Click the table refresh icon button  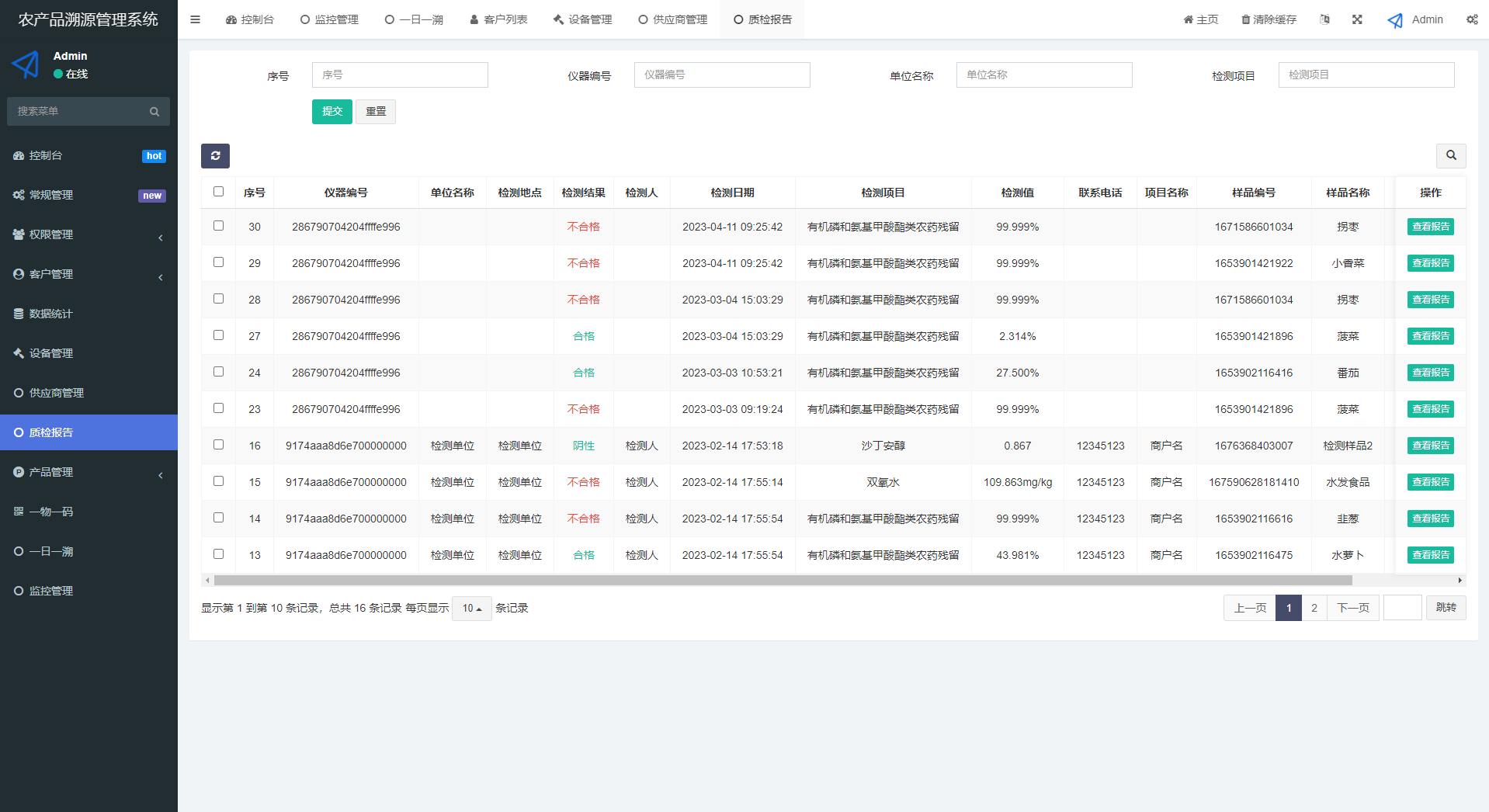[x=215, y=156]
